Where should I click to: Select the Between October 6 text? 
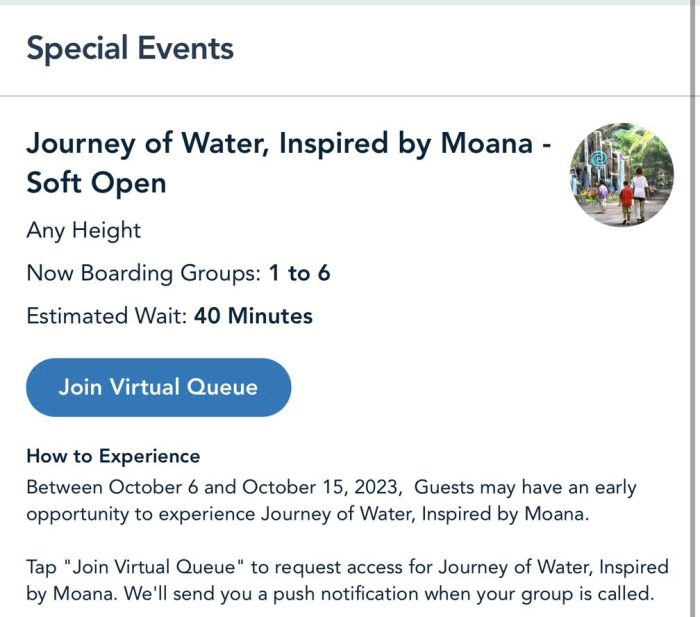pos(112,487)
